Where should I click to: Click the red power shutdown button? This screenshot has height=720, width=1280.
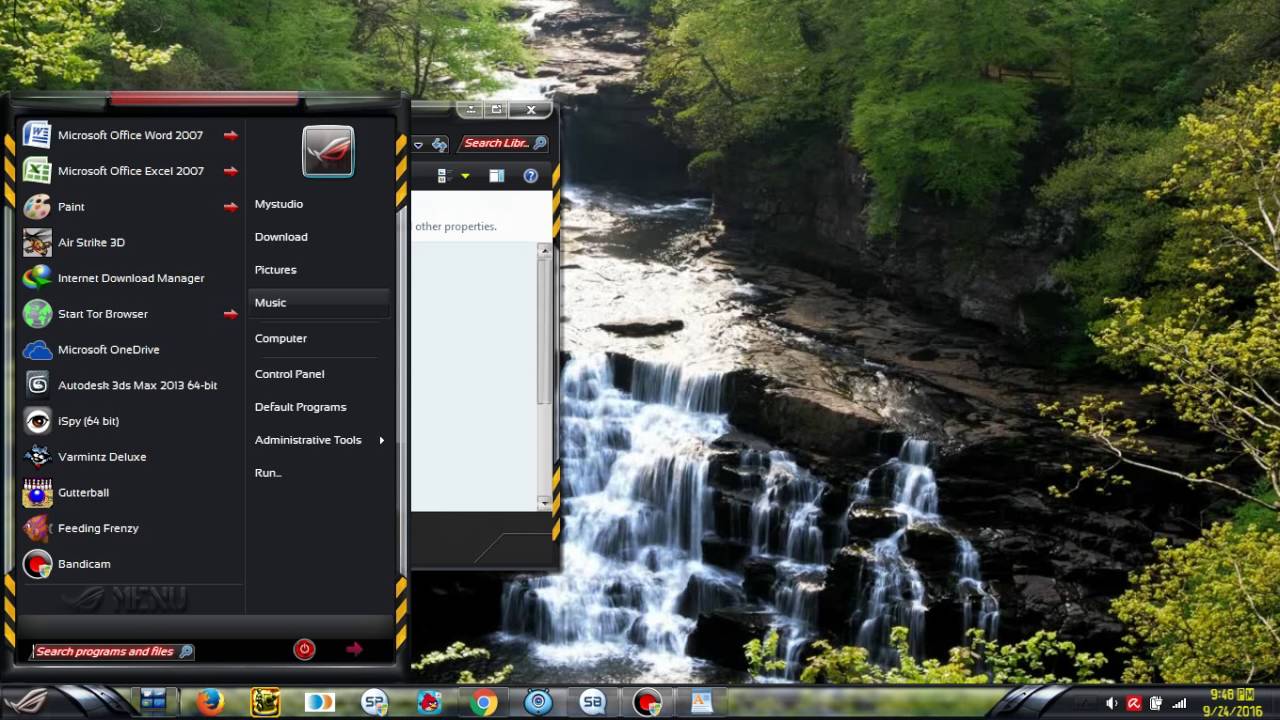click(304, 649)
